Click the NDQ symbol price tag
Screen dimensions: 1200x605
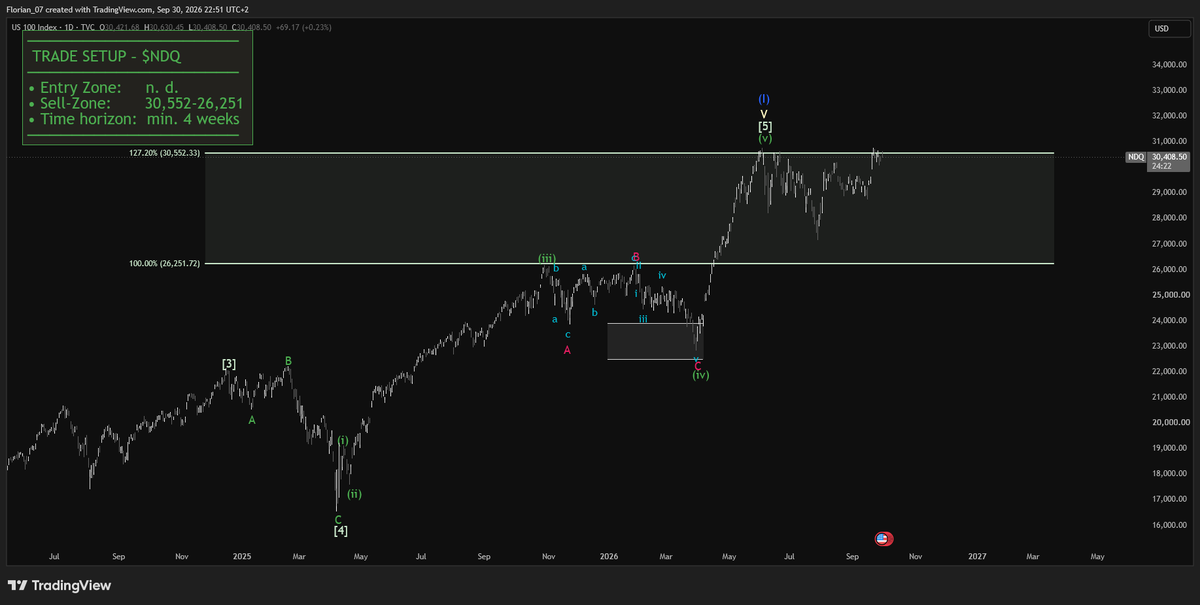[1136, 158]
